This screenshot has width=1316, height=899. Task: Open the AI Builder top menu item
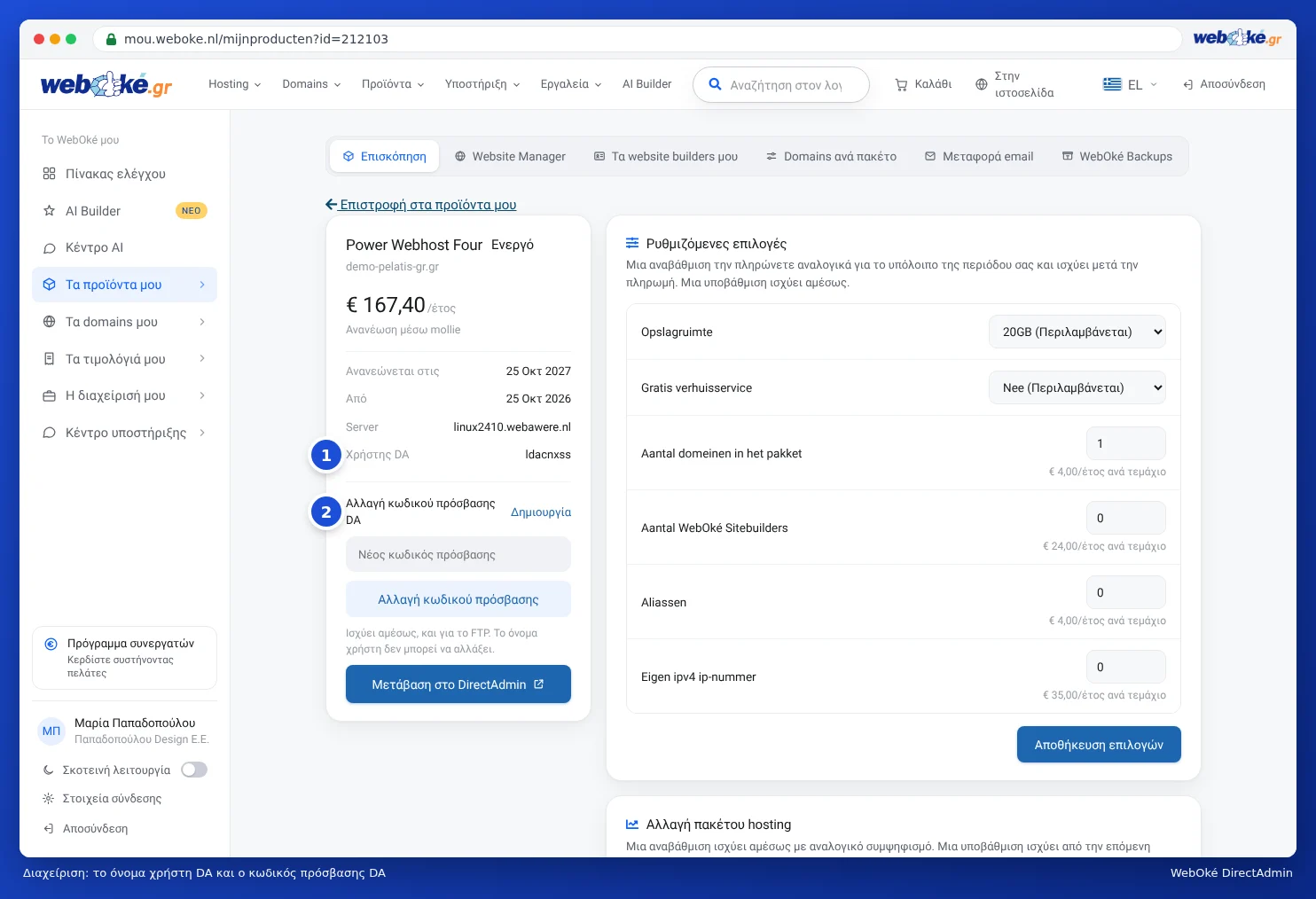point(647,84)
